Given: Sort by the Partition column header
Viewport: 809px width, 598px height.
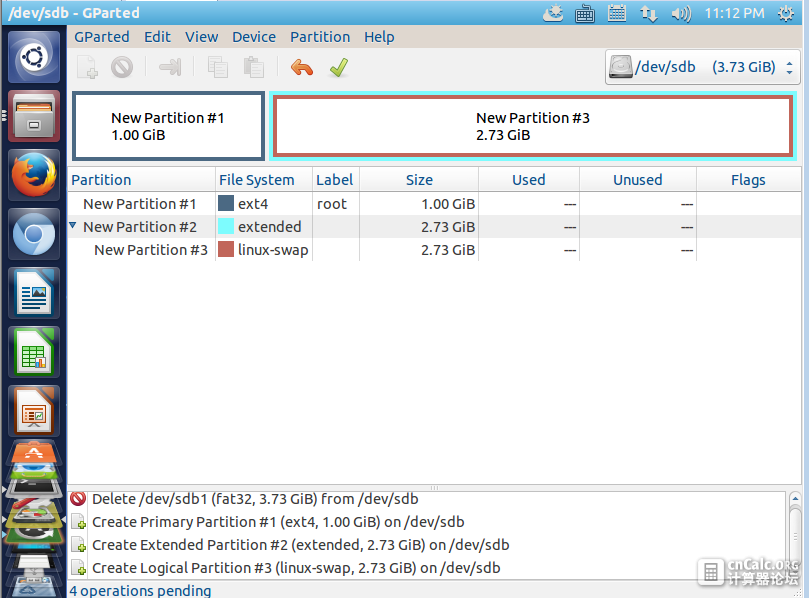Looking at the screenshot, I should point(141,180).
